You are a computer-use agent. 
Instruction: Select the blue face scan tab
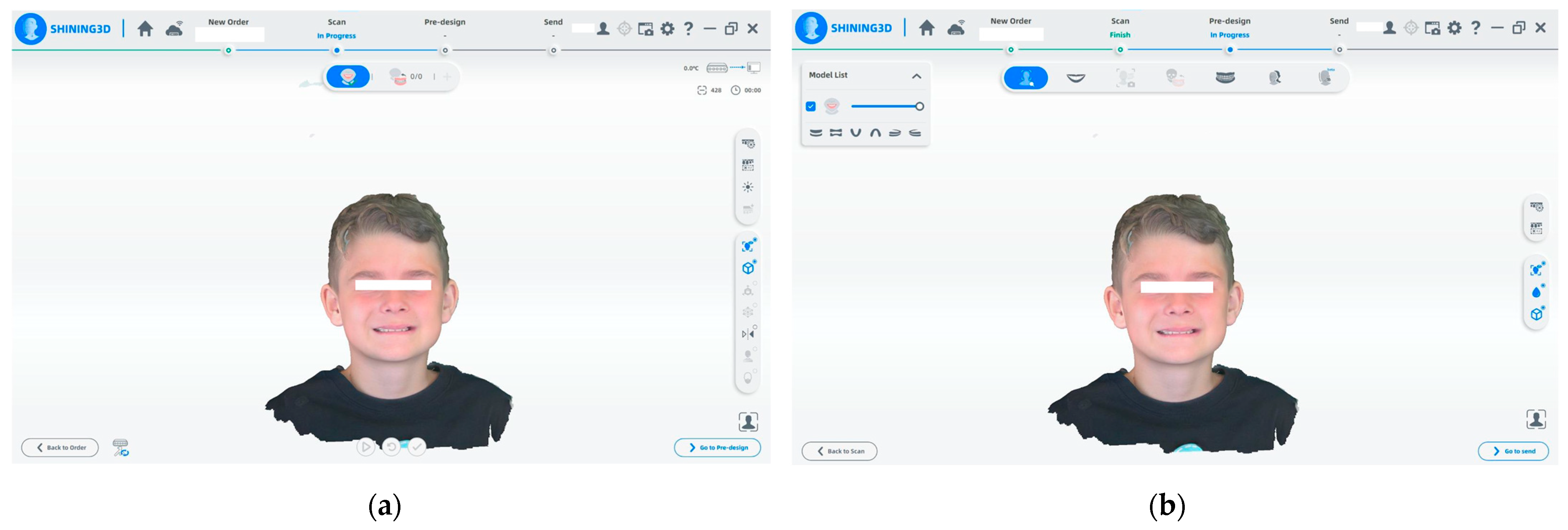tap(348, 77)
